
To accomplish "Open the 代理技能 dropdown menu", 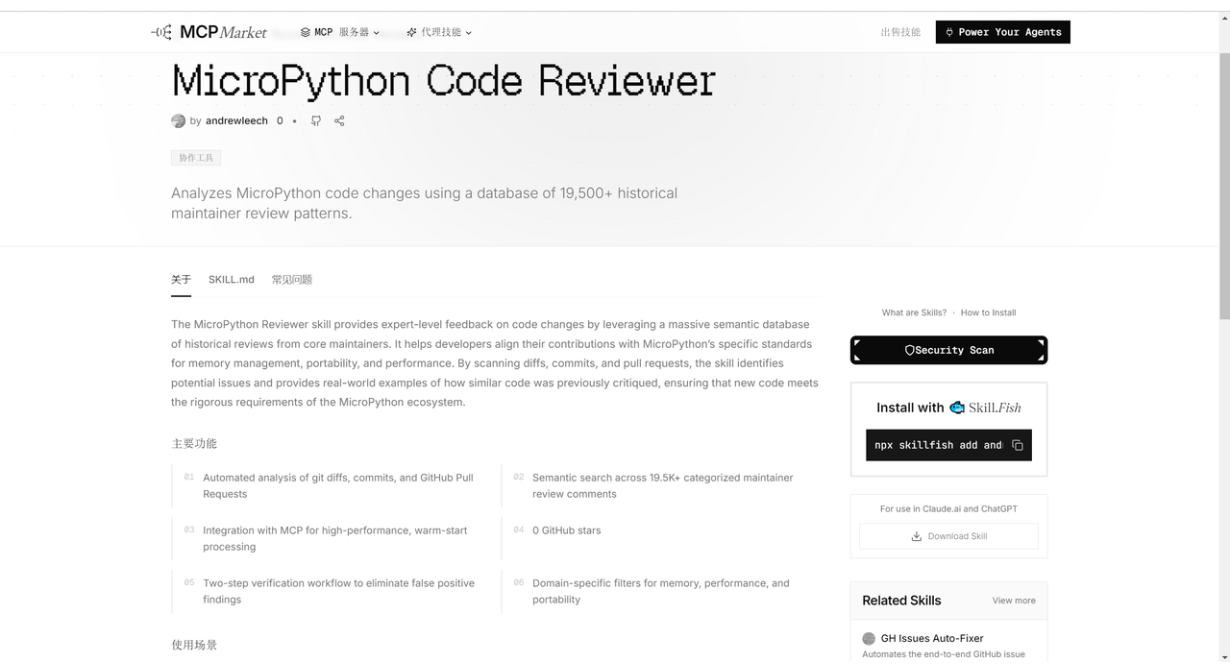I will 439,32.
